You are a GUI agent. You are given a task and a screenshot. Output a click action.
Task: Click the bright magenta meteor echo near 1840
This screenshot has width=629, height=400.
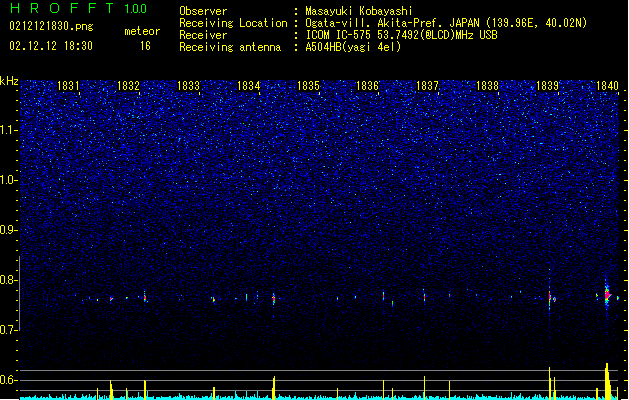(x=607, y=295)
